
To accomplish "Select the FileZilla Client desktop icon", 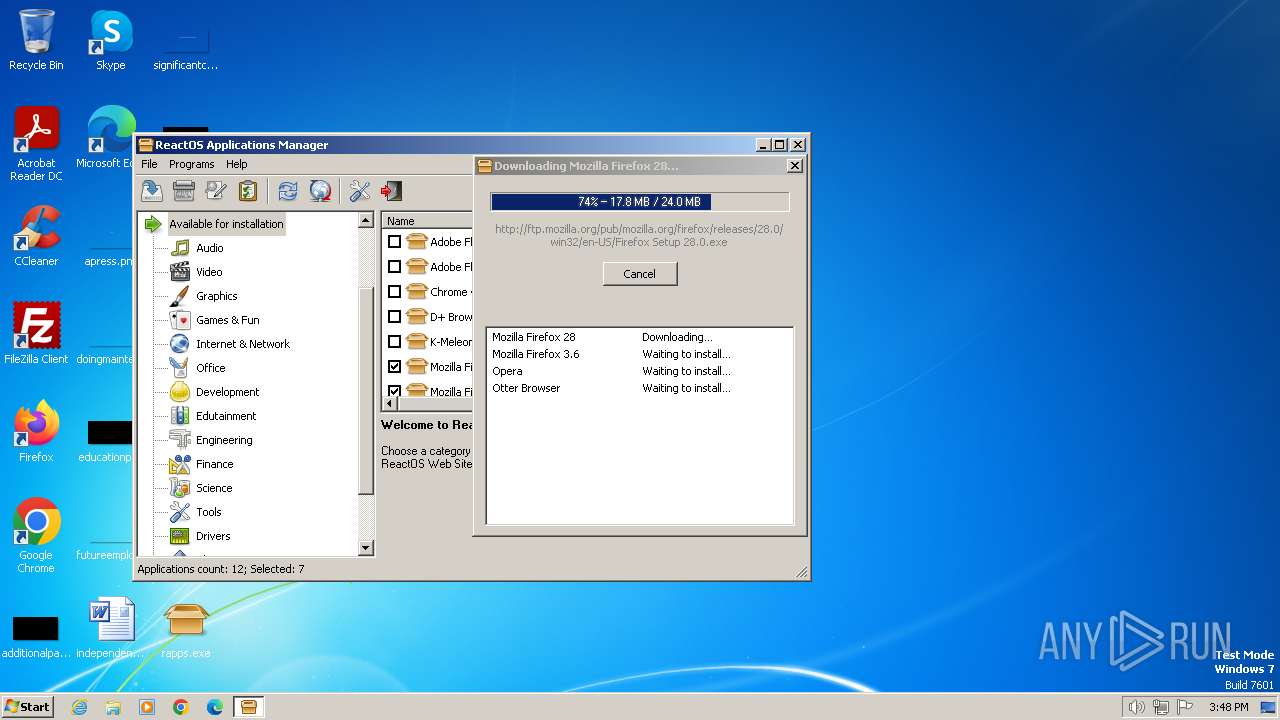I will [36, 333].
